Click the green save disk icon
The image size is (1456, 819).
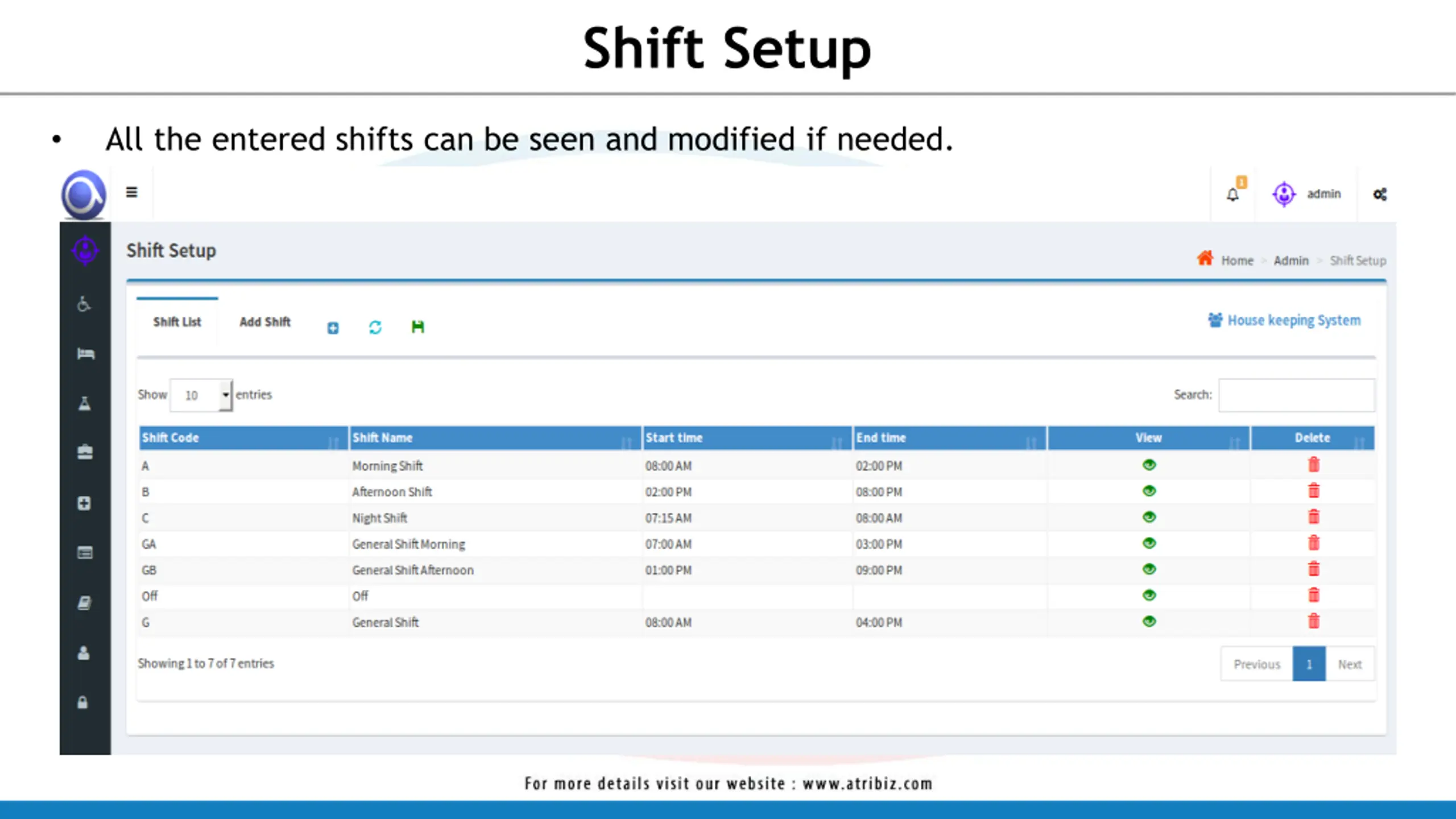418,326
